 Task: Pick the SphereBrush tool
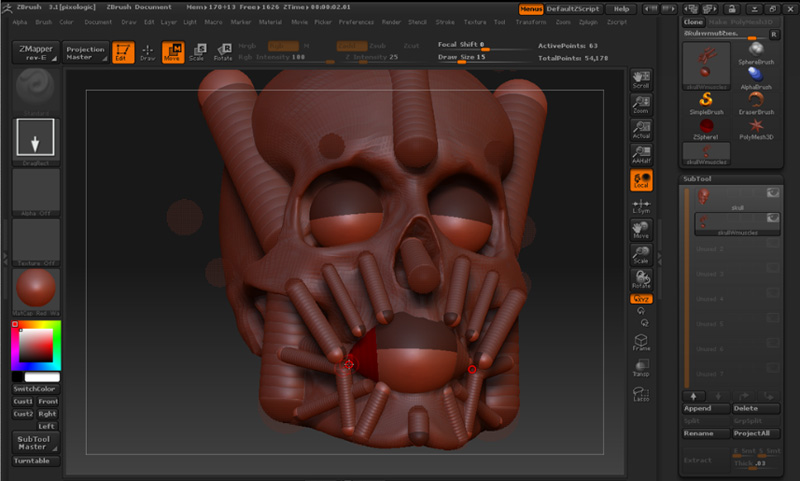pos(756,54)
